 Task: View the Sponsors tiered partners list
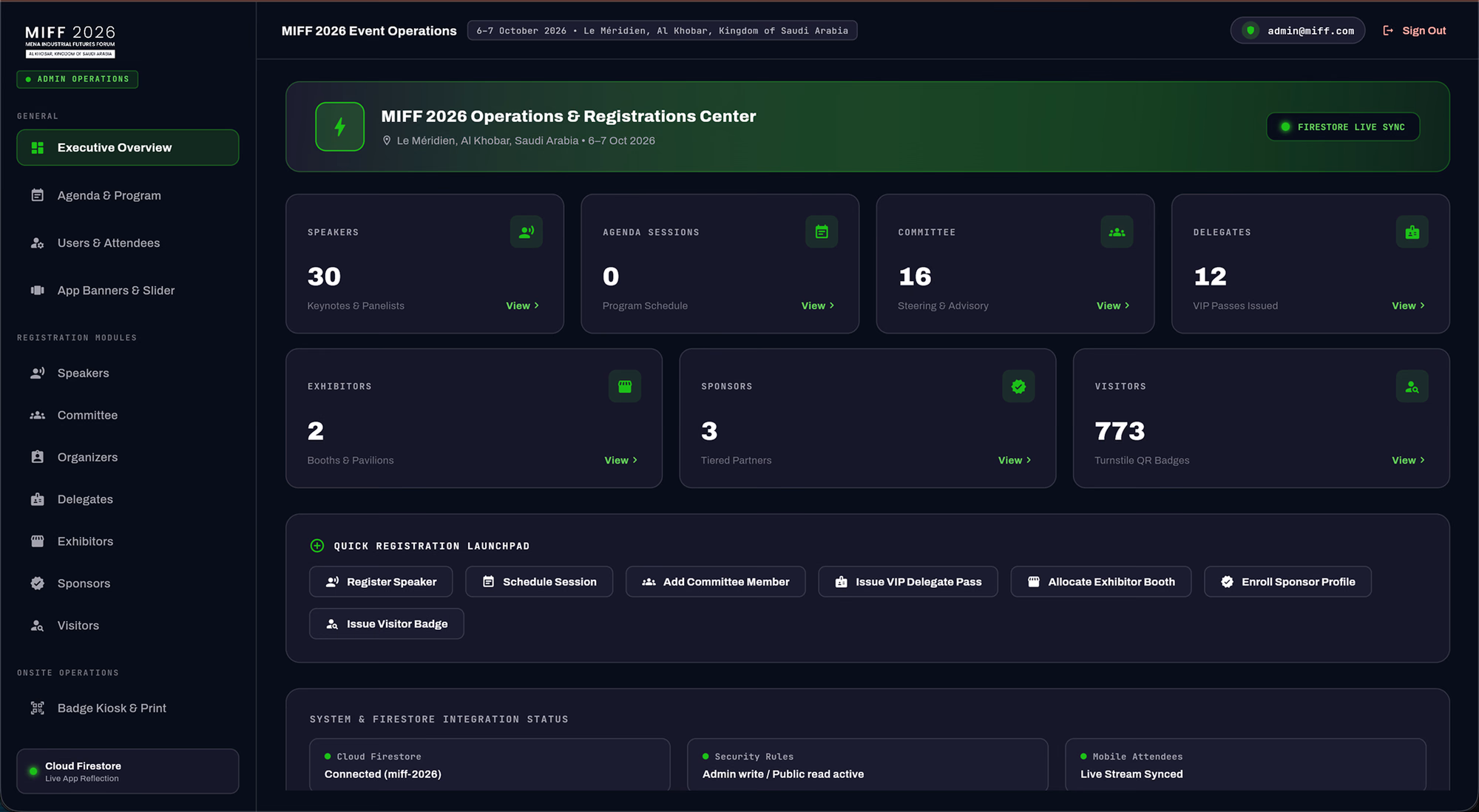[1014, 460]
